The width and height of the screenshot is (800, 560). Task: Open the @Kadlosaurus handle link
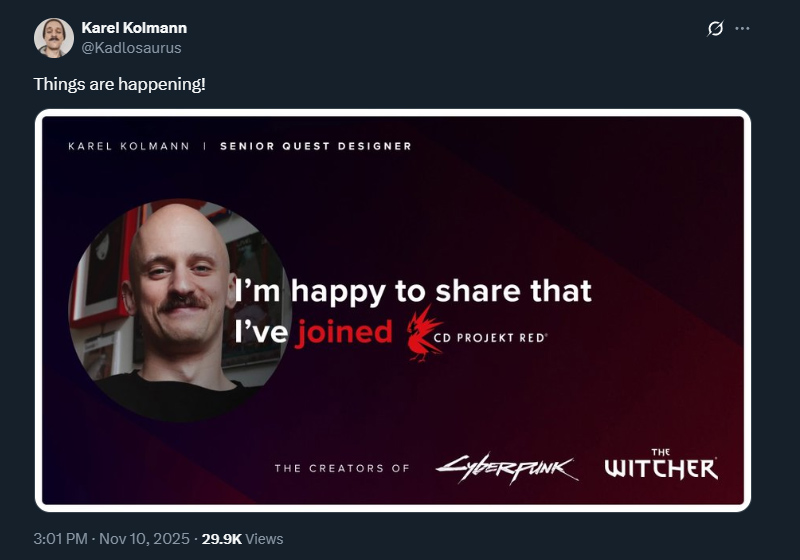pos(131,48)
